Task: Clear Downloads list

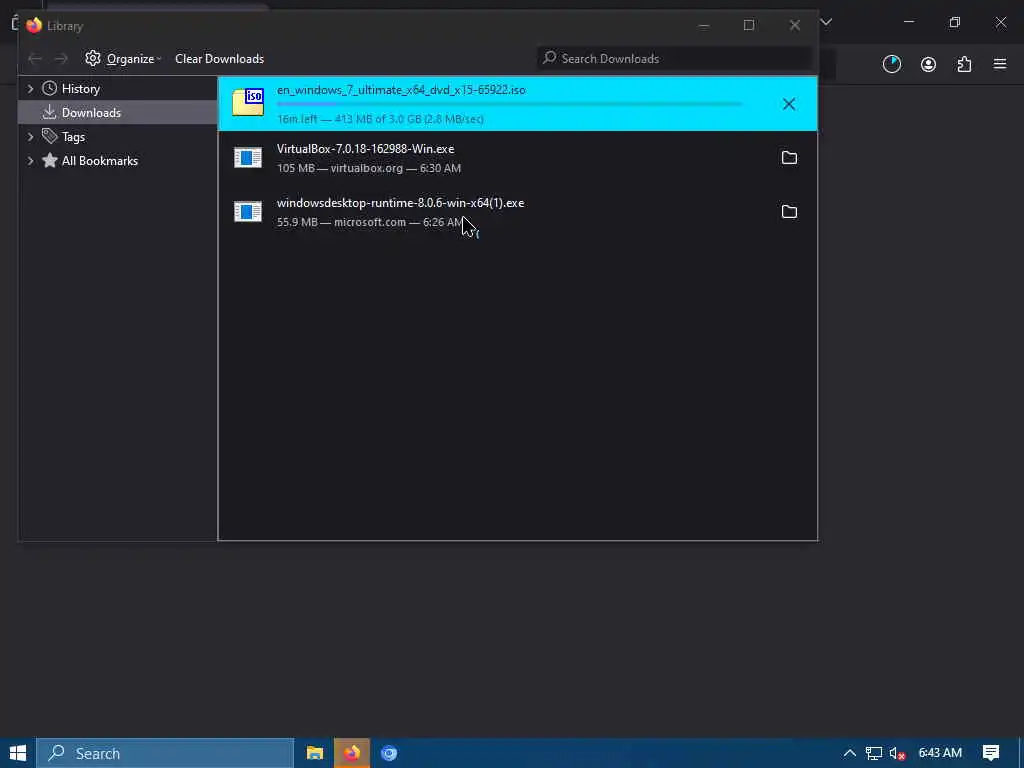Action: pyautogui.click(x=219, y=59)
